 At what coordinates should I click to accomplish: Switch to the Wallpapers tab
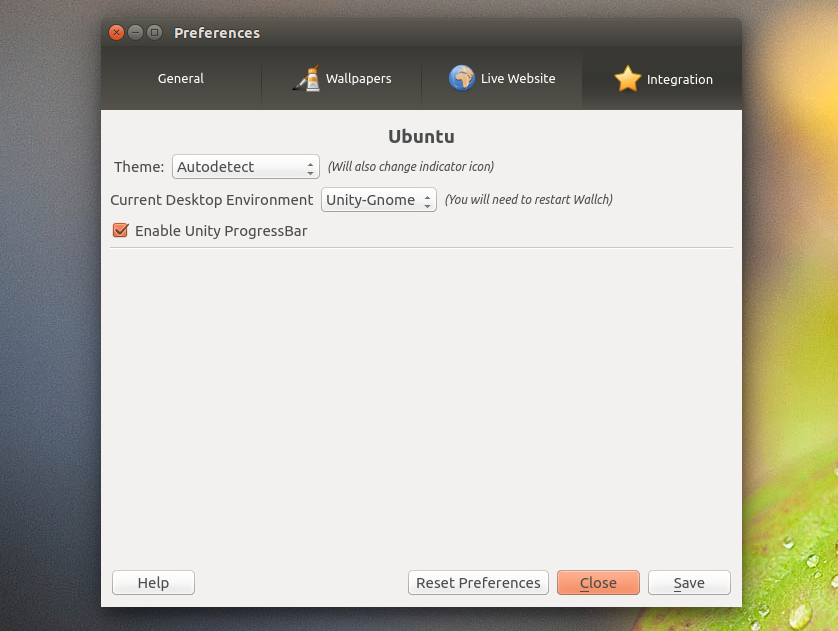pos(342,79)
